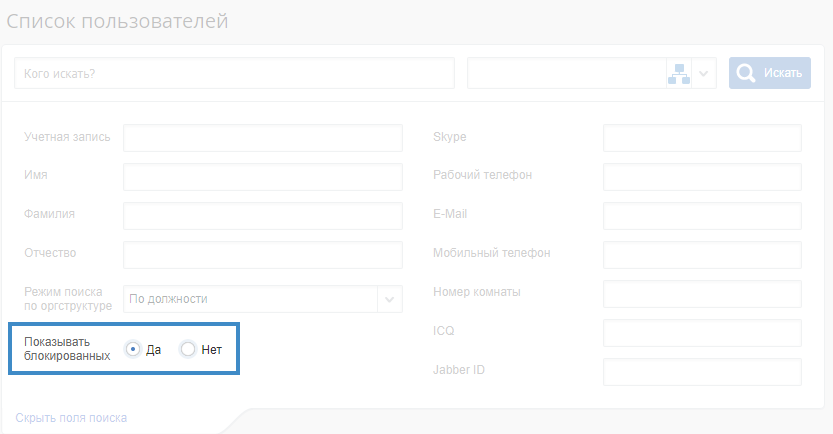Select 'Да' for showing blocked users

coord(133,349)
